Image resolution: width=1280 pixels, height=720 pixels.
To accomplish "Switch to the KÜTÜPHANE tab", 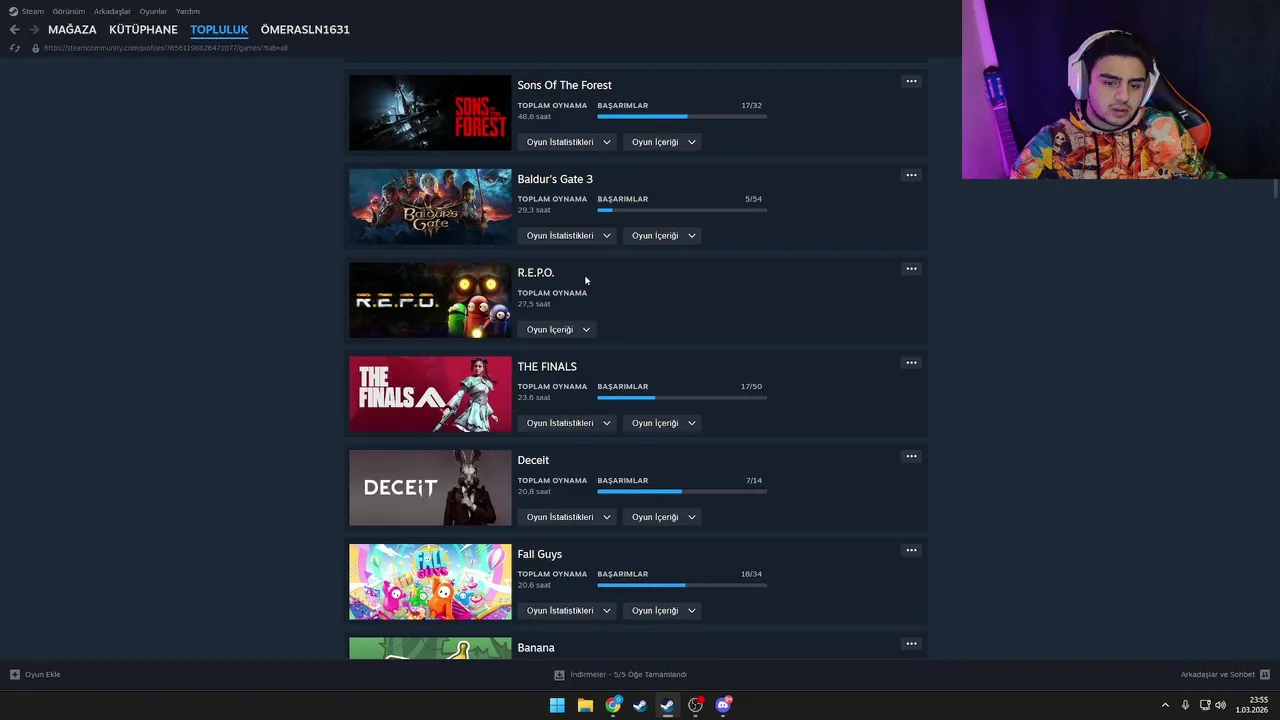I will pos(143,30).
